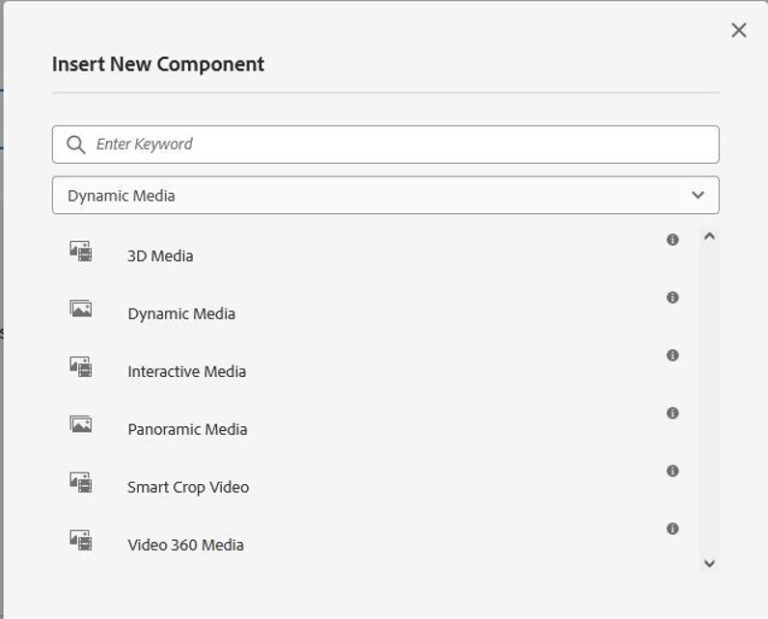Close the Insert New Component dialog
Screen dimensions: 768x619
pos(739,30)
